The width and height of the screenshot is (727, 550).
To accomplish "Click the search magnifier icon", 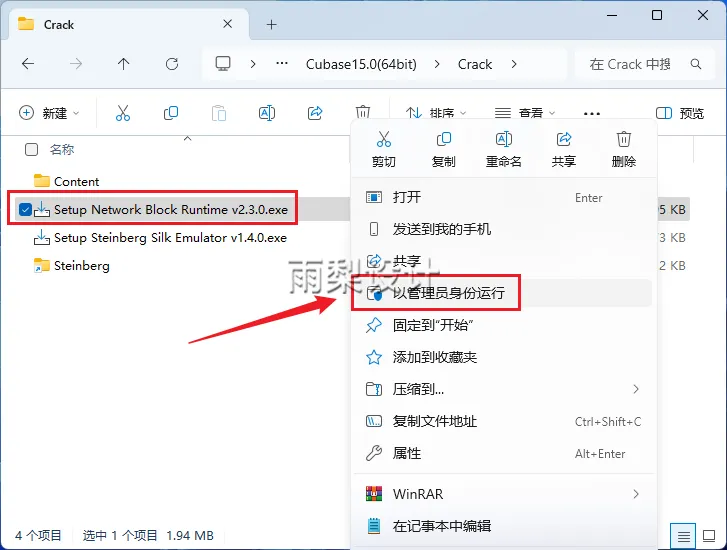I will (695, 64).
